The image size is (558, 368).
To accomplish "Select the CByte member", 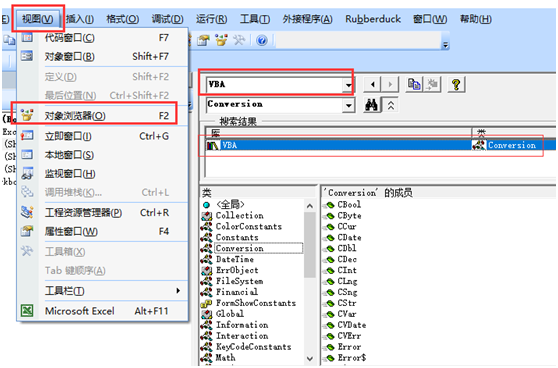I will click(x=349, y=215).
